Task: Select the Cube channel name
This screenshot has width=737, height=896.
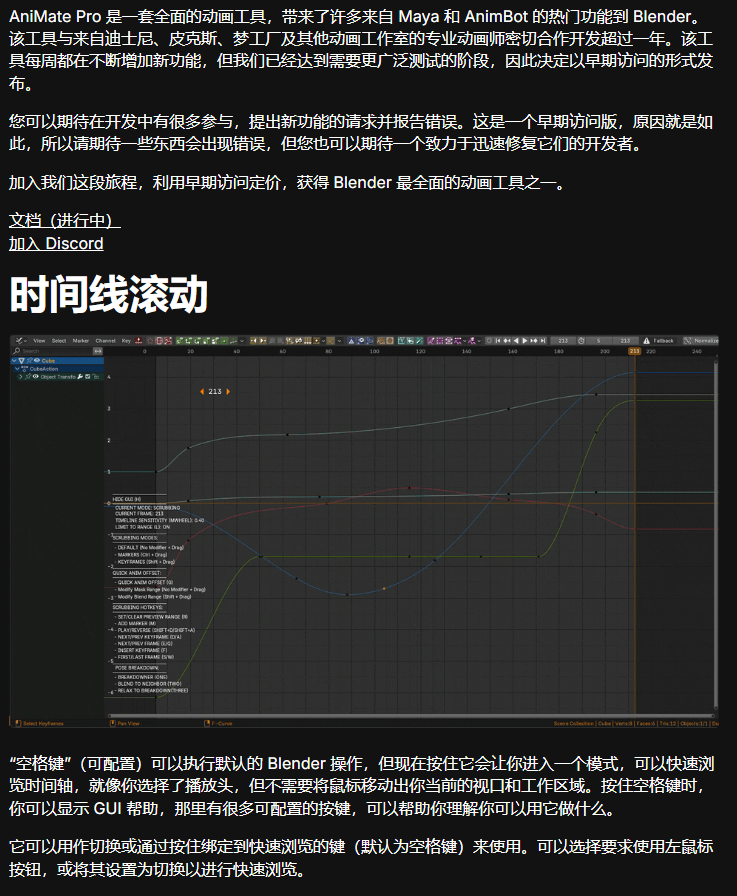Action: (x=48, y=361)
